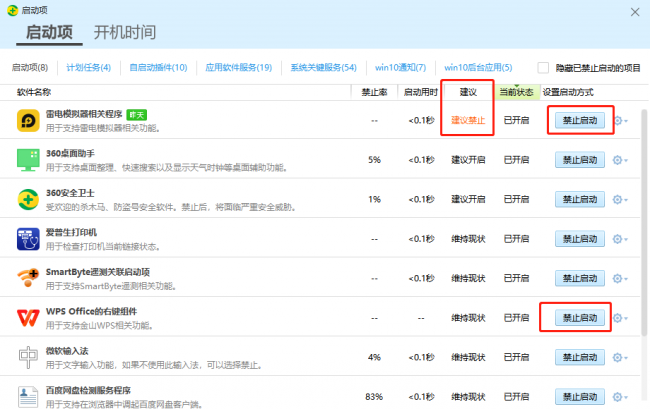The image size is (650, 409).
Task: Click 禁止启动 for WPS Office的右键组件
Action: (x=580, y=318)
